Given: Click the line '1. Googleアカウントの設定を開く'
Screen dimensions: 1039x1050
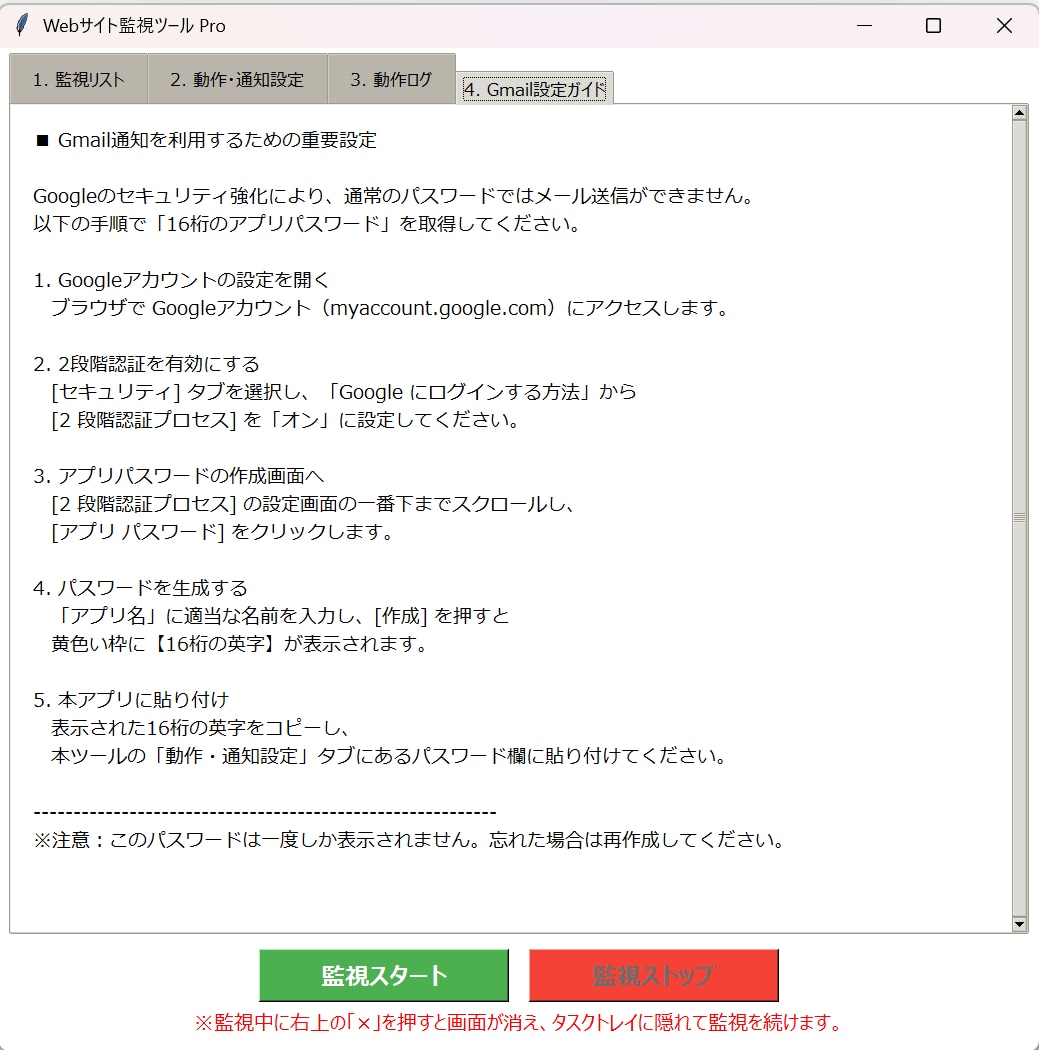Looking at the screenshot, I should point(181,280).
